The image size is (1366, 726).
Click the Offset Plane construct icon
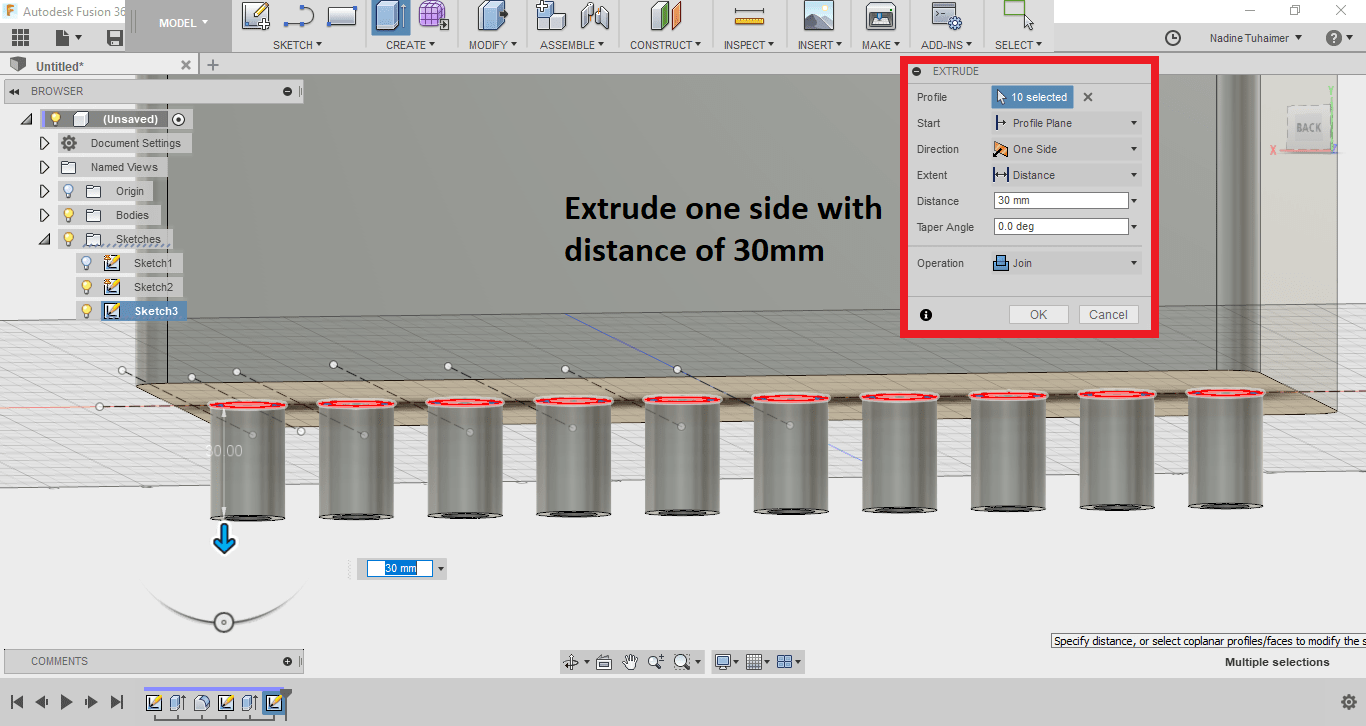click(x=665, y=16)
